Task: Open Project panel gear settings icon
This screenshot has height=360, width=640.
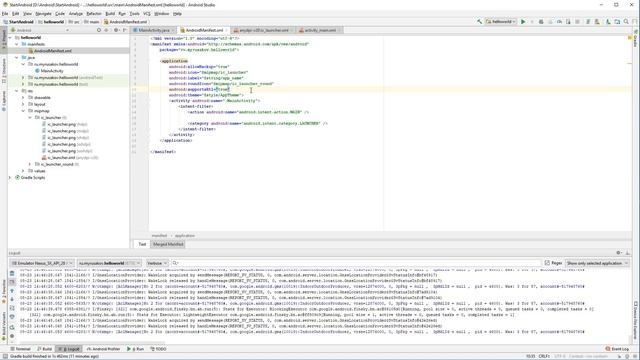Action: coord(116,30)
